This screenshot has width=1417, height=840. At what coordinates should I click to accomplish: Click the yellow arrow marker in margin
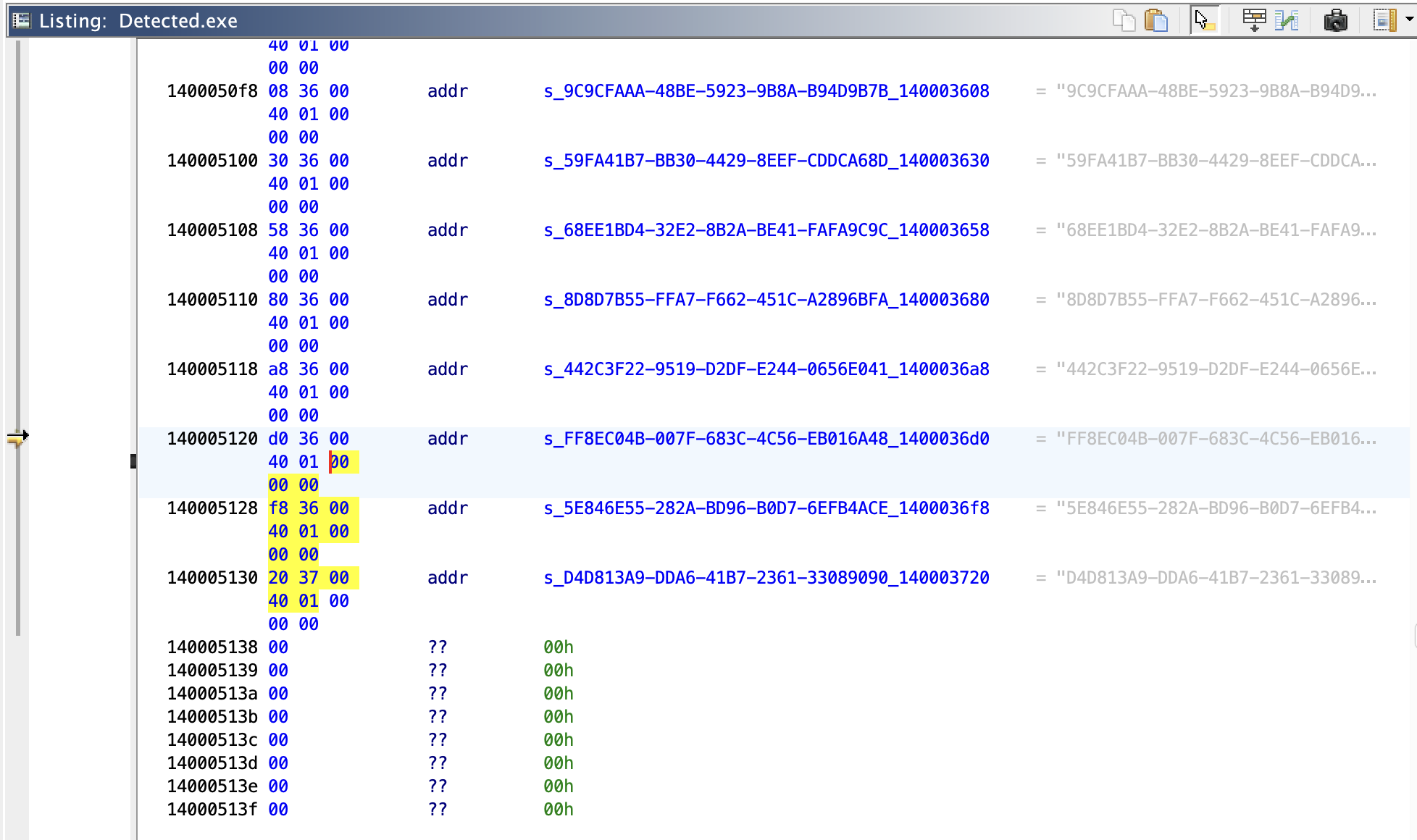coord(17,437)
